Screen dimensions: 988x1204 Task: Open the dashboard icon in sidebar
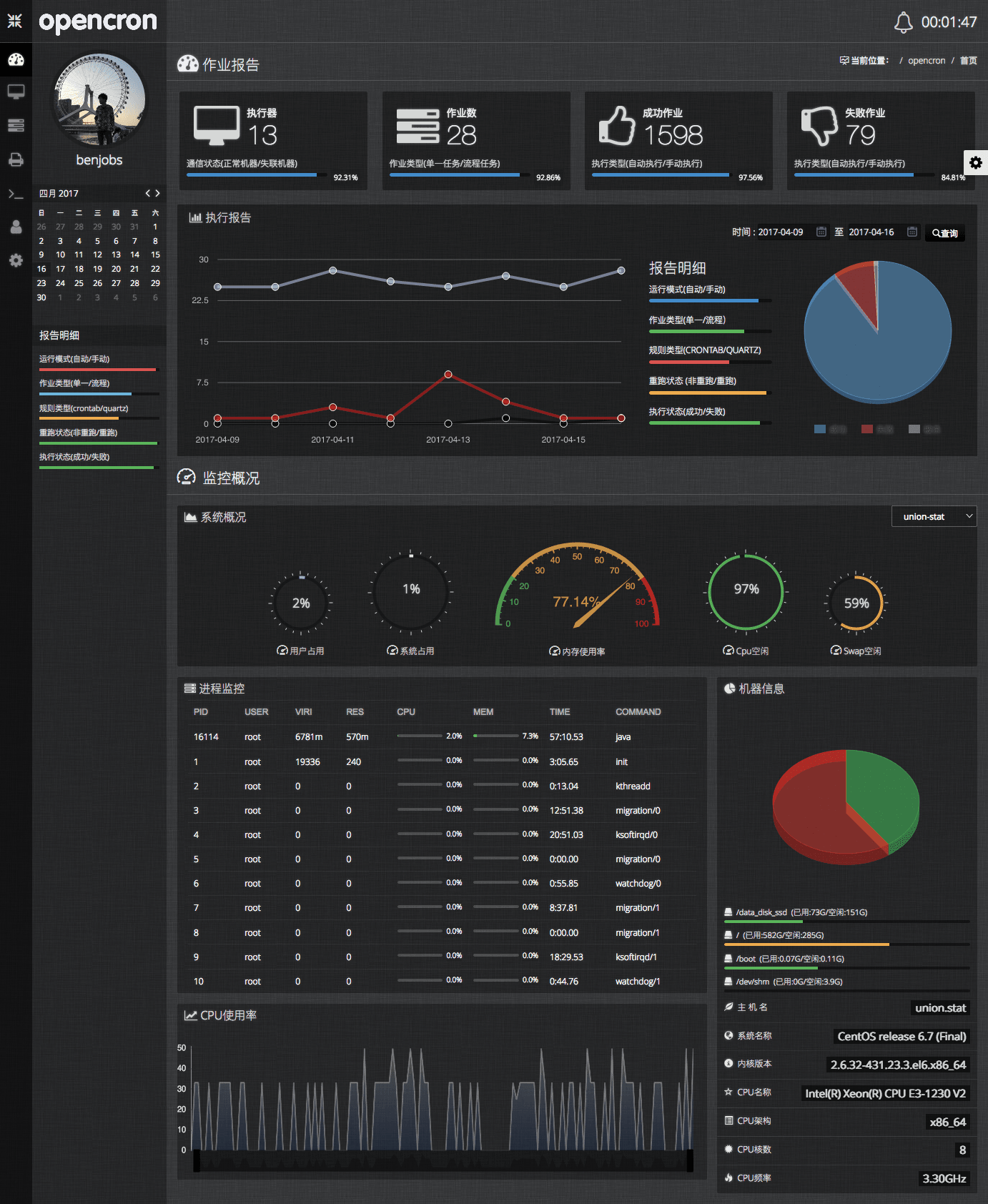16,60
